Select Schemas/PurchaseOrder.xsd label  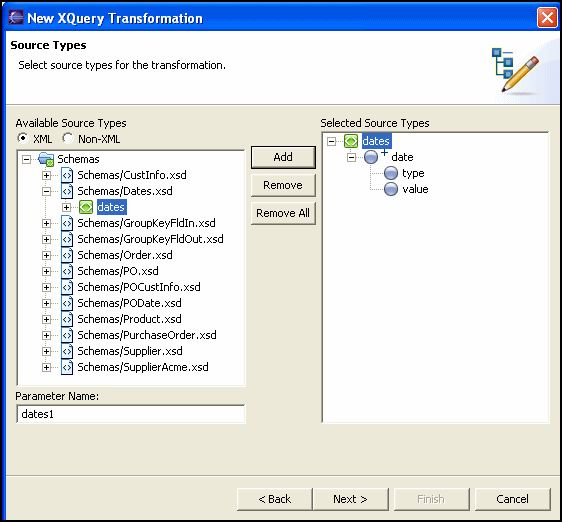(147, 335)
